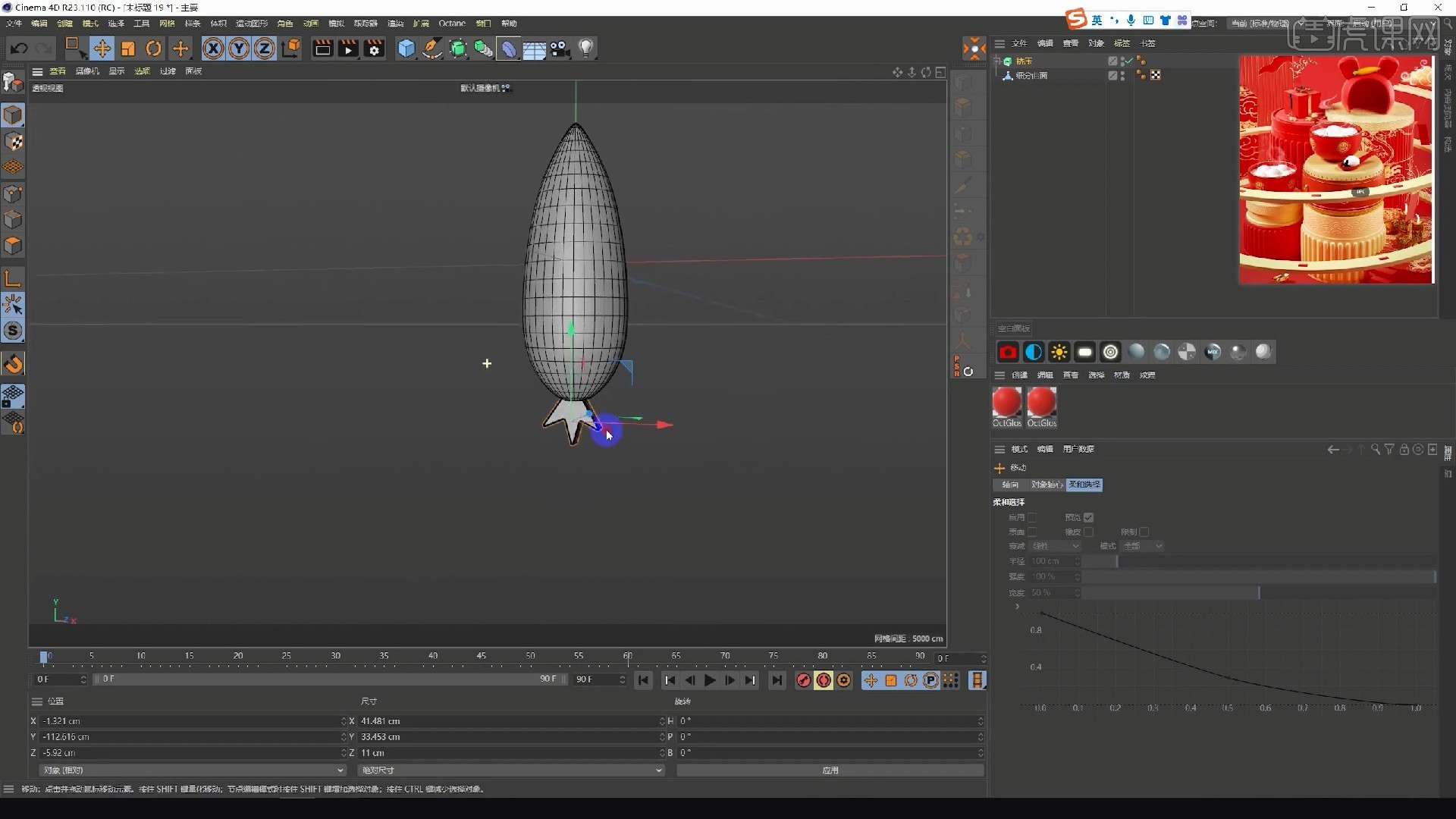Open the object manager 标签 menu

[1122, 43]
